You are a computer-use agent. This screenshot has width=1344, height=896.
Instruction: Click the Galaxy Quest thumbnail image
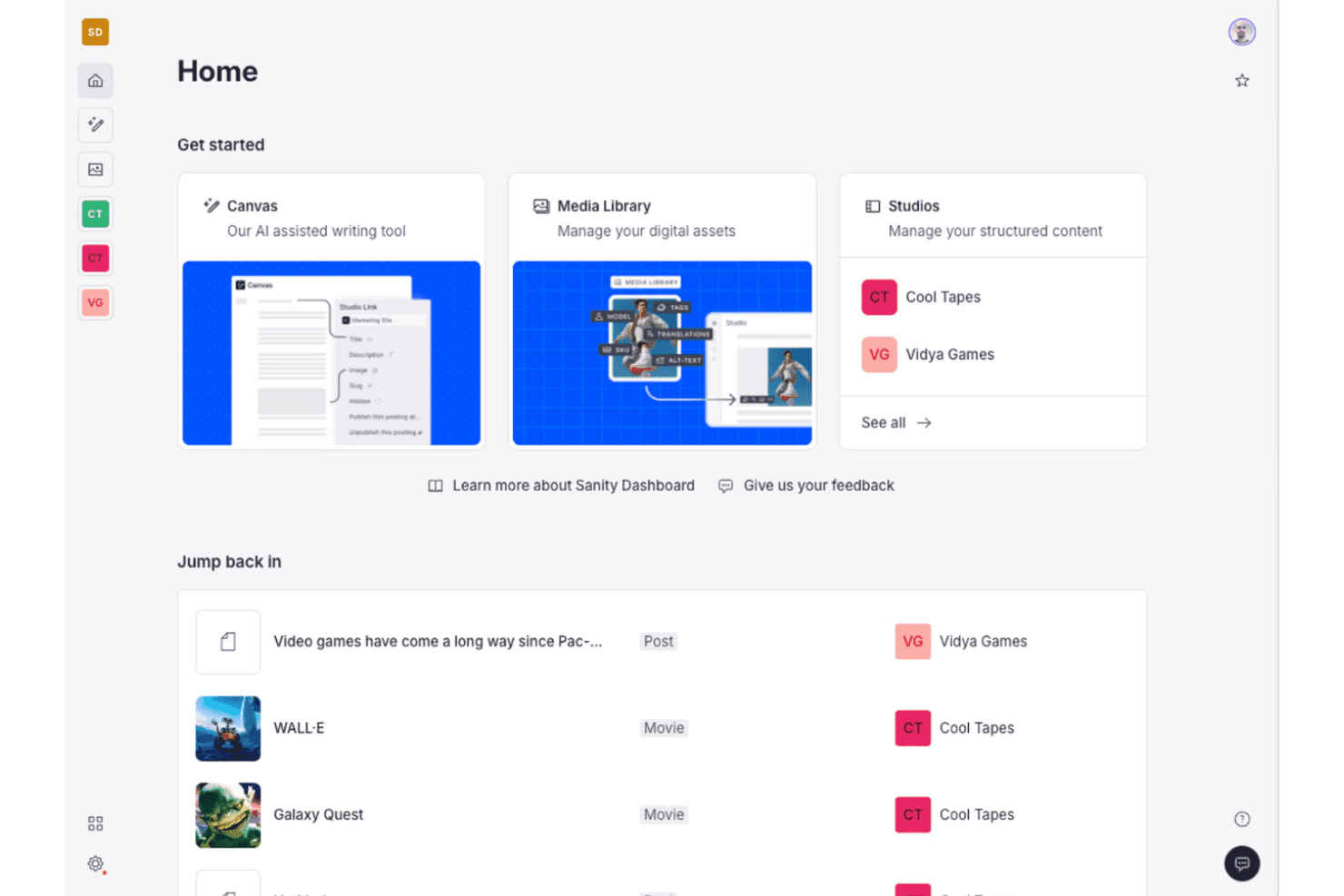point(228,815)
